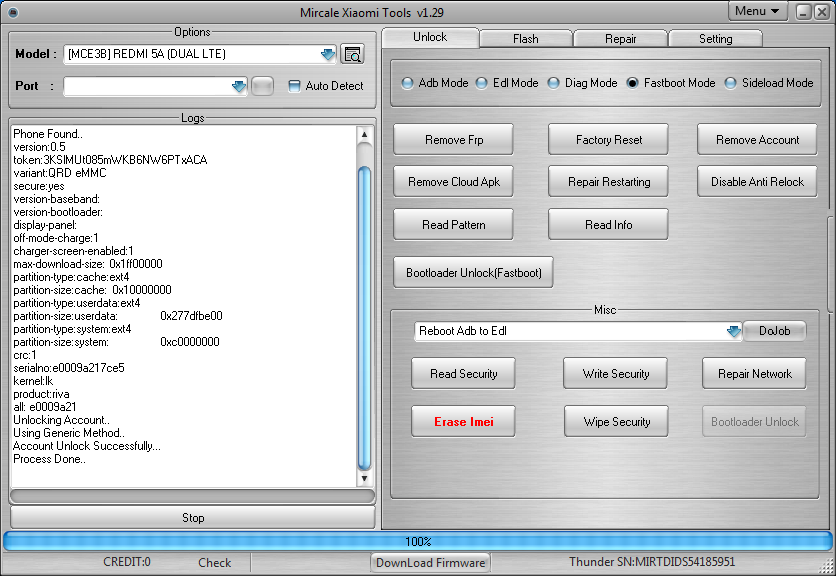This screenshot has height=576, width=836.
Task: Click the Model combo box field
Action: (x=199, y=54)
